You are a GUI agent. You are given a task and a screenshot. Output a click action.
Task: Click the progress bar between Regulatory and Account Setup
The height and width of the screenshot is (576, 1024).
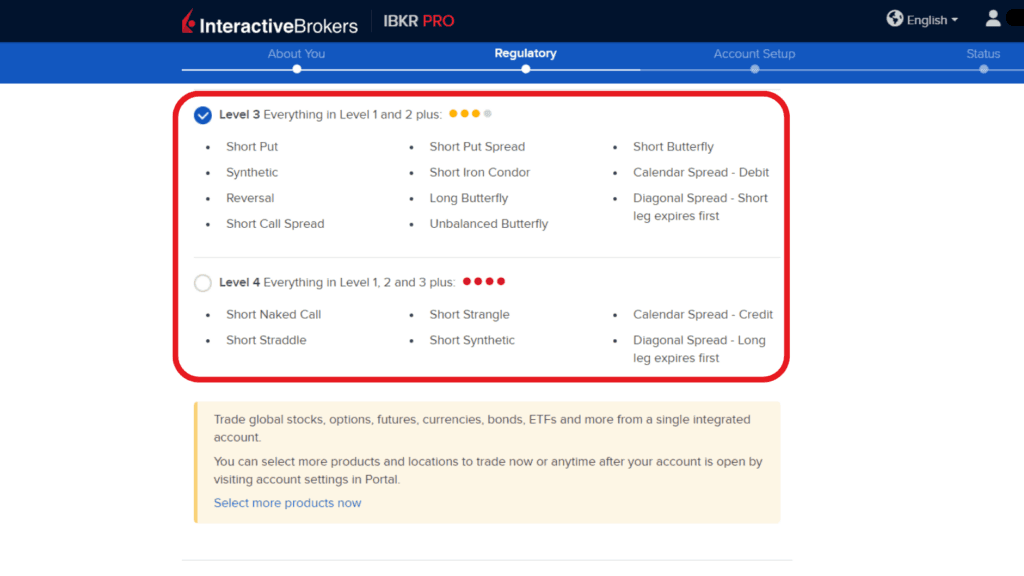pyautogui.click(x=640, y=69)
